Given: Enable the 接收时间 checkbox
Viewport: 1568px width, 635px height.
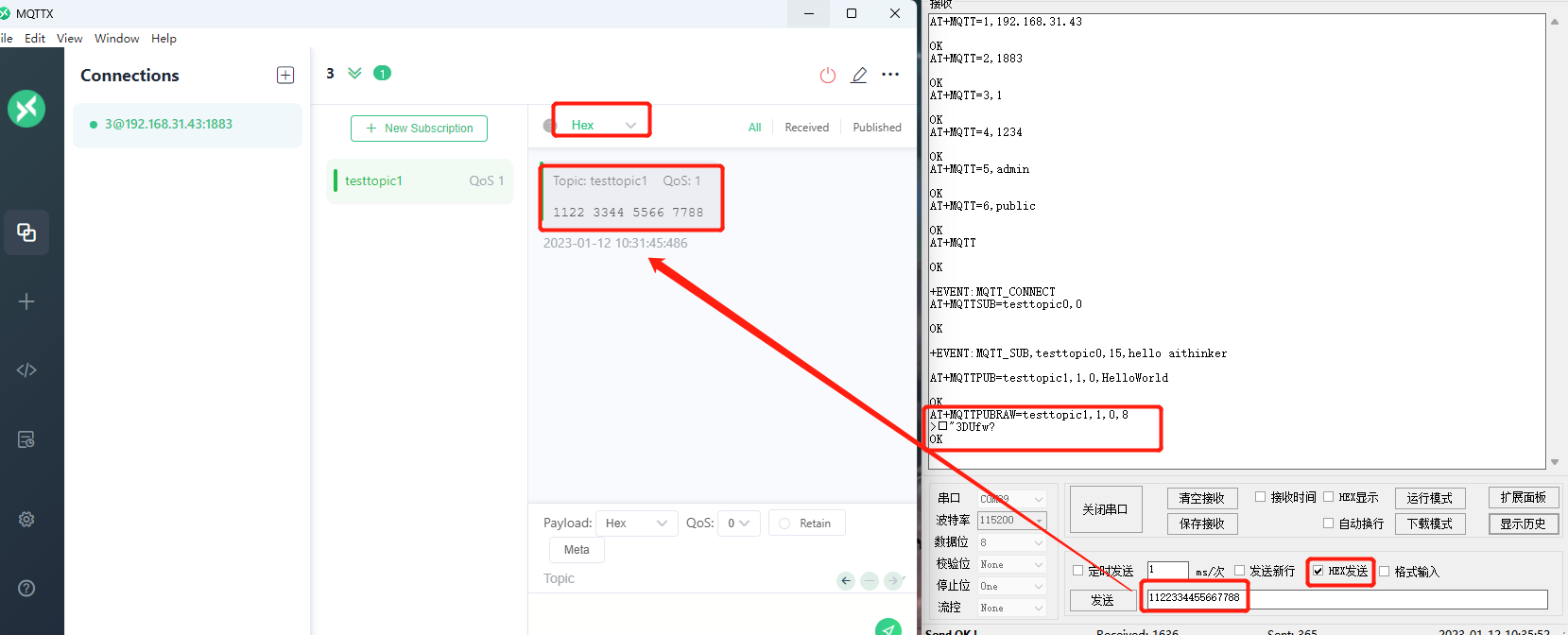Looking at the screenshot, I should pyautogui.click(x=1260, y=497).
